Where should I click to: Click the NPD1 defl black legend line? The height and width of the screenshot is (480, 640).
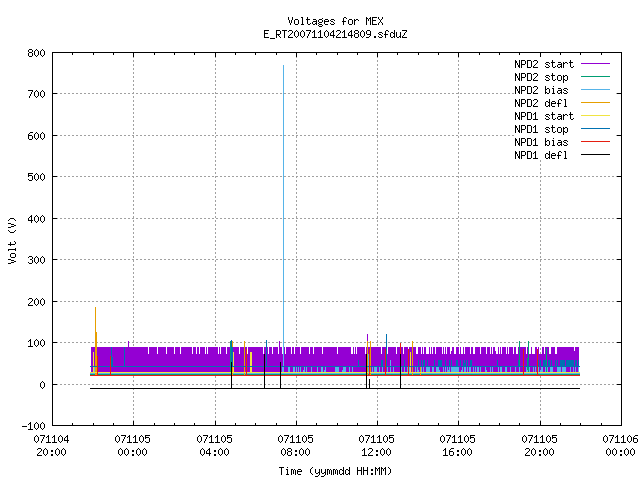(x=595, y=155)
